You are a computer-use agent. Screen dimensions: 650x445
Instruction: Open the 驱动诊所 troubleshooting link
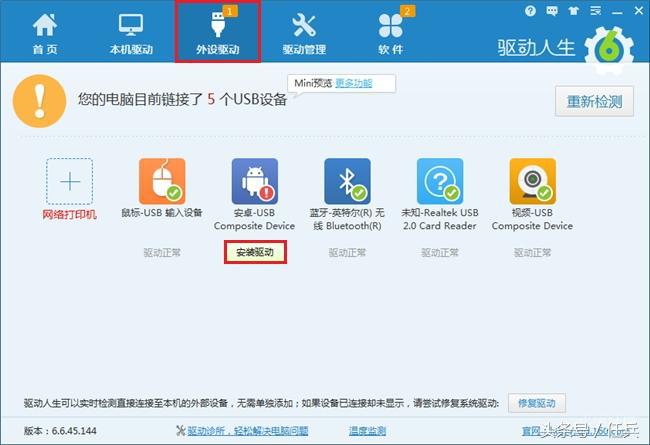tap(247, 431)
